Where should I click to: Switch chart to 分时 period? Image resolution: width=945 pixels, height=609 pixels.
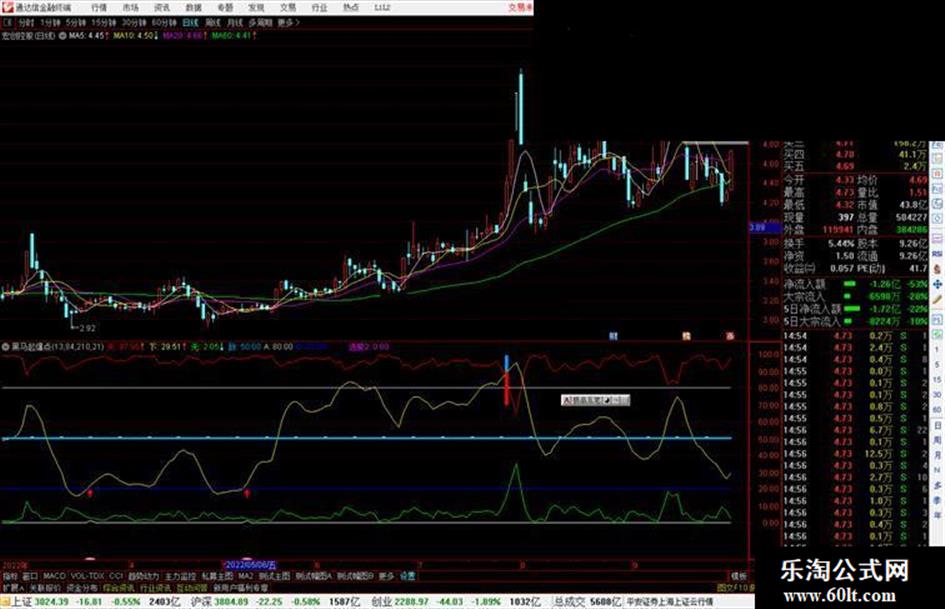[26, 22]
